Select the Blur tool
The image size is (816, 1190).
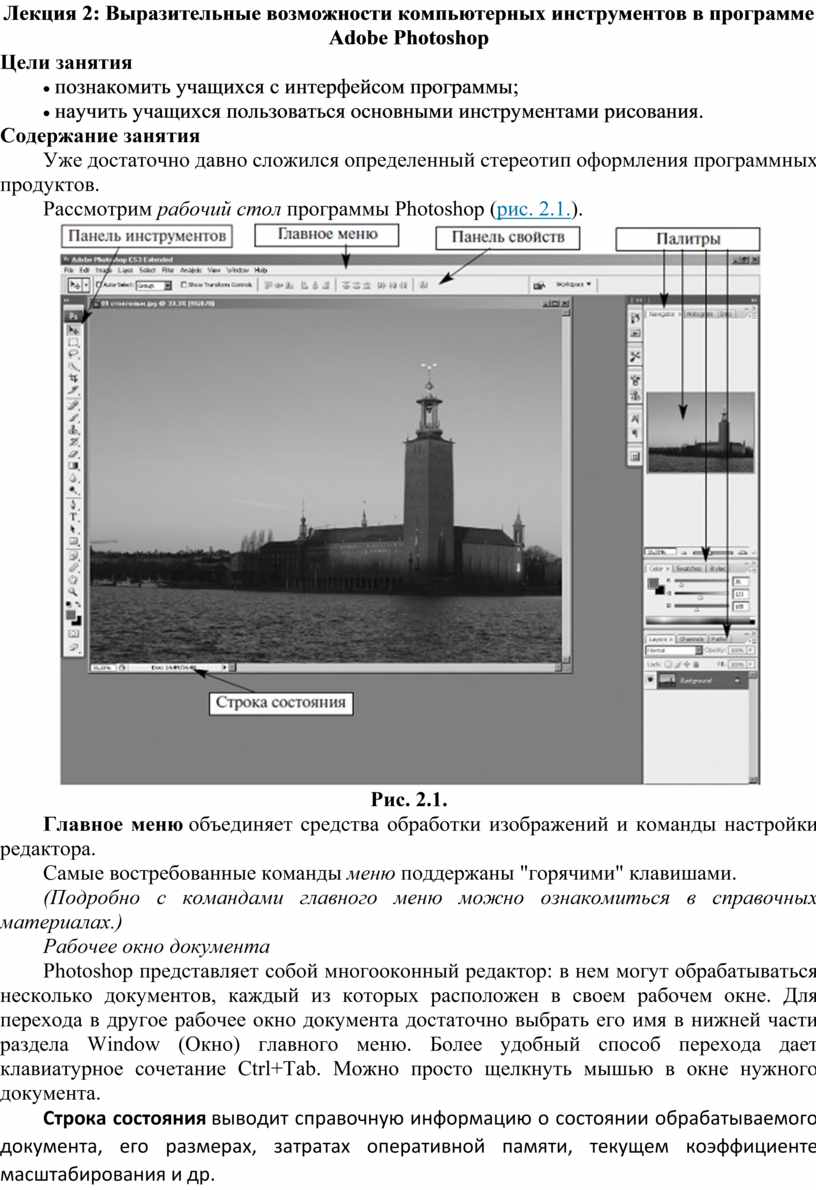74,478
